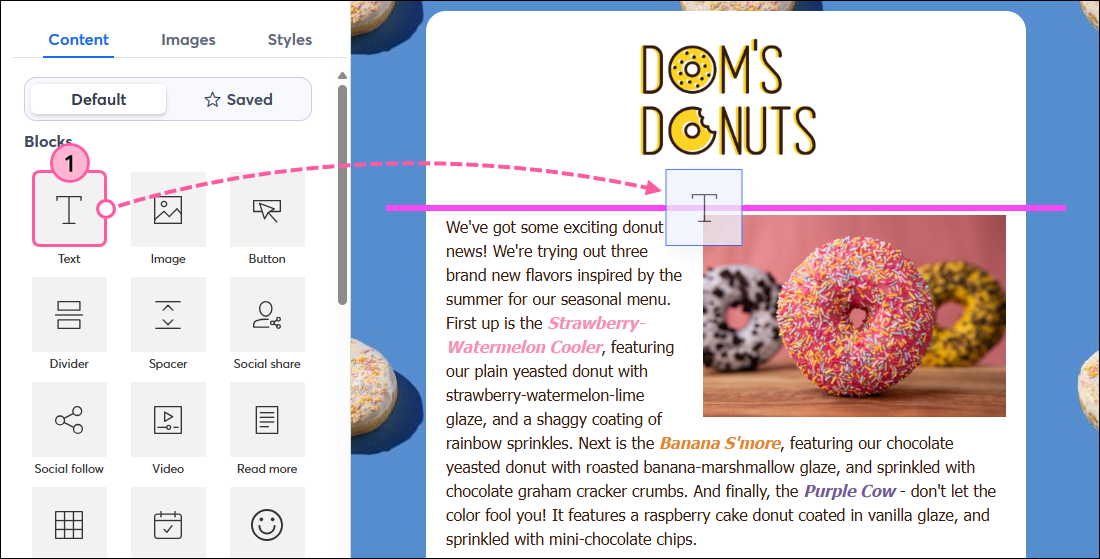Screen dimensions: 1100x559
Task: Choose the Spacer block
Action: 168,314
